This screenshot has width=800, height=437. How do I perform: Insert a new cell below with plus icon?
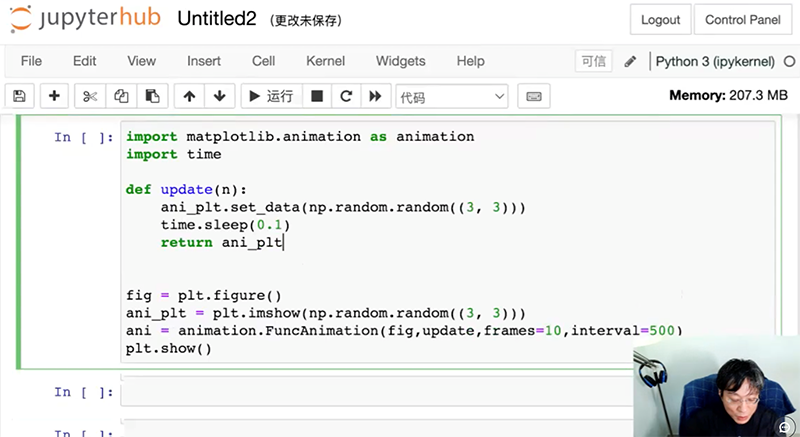(x=54, y=96)
